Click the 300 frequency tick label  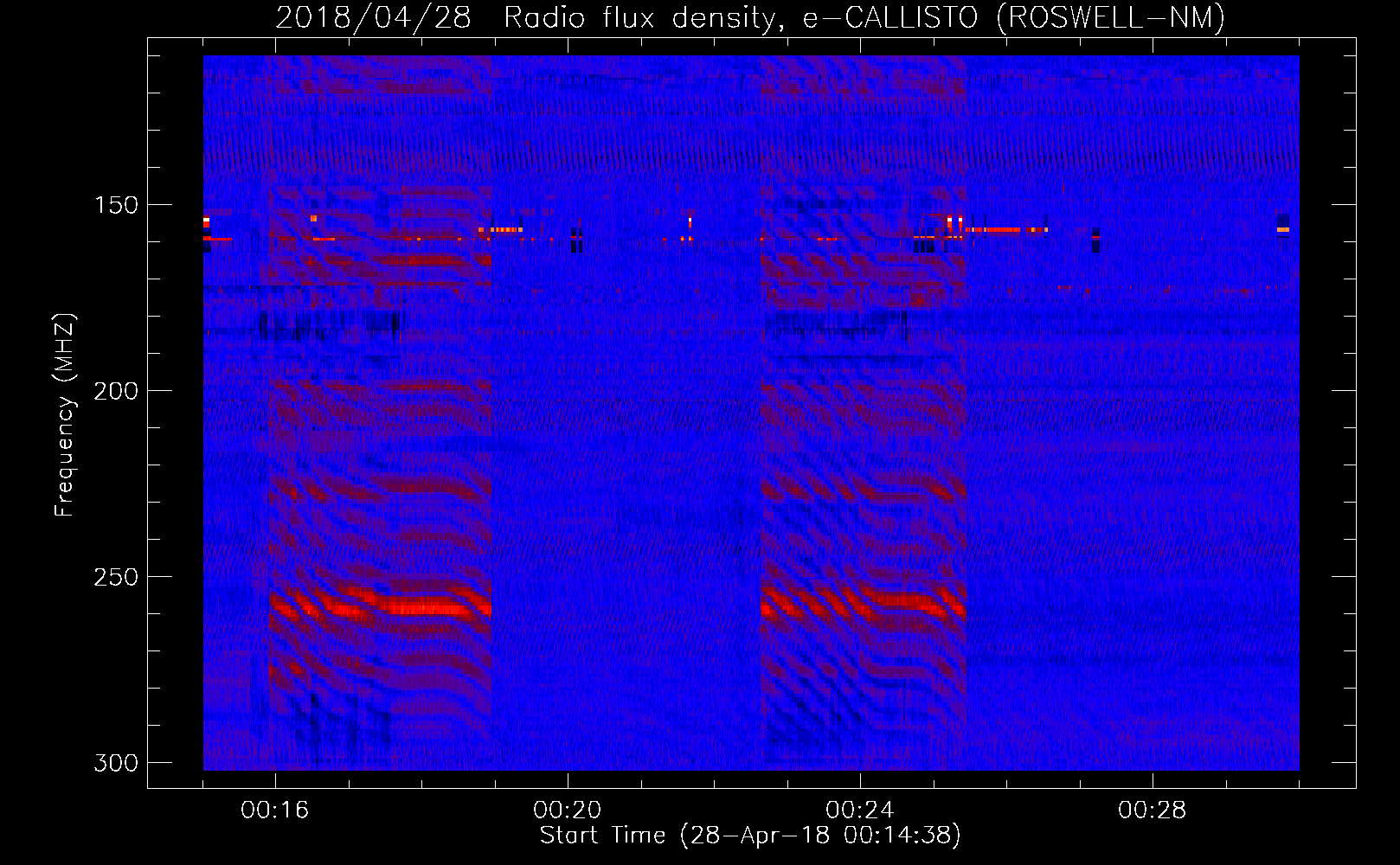(x=116, y=763)
